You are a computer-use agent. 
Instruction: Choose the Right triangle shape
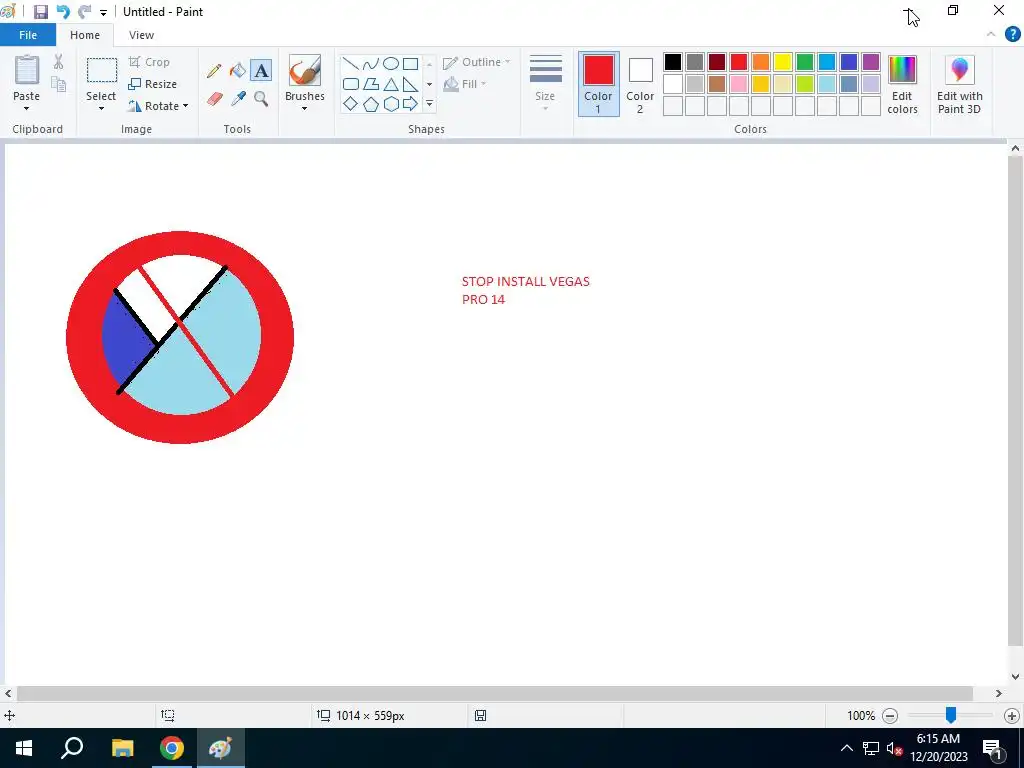pos(410,84)
